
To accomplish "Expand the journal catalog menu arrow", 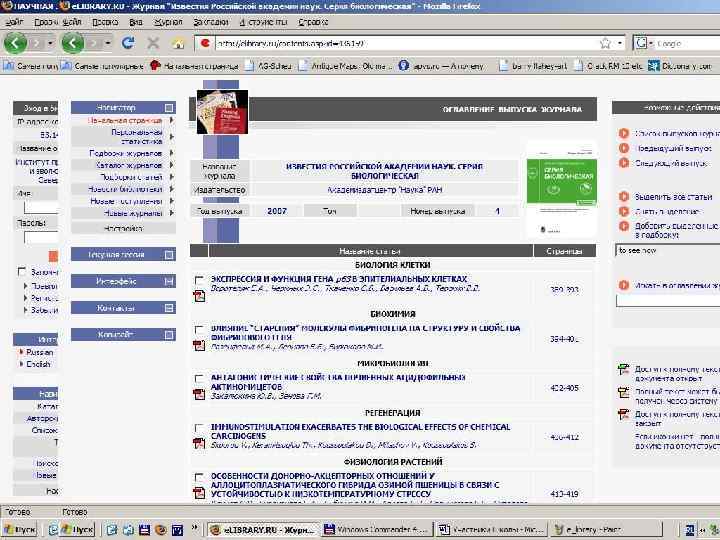I will coord(172,165).
